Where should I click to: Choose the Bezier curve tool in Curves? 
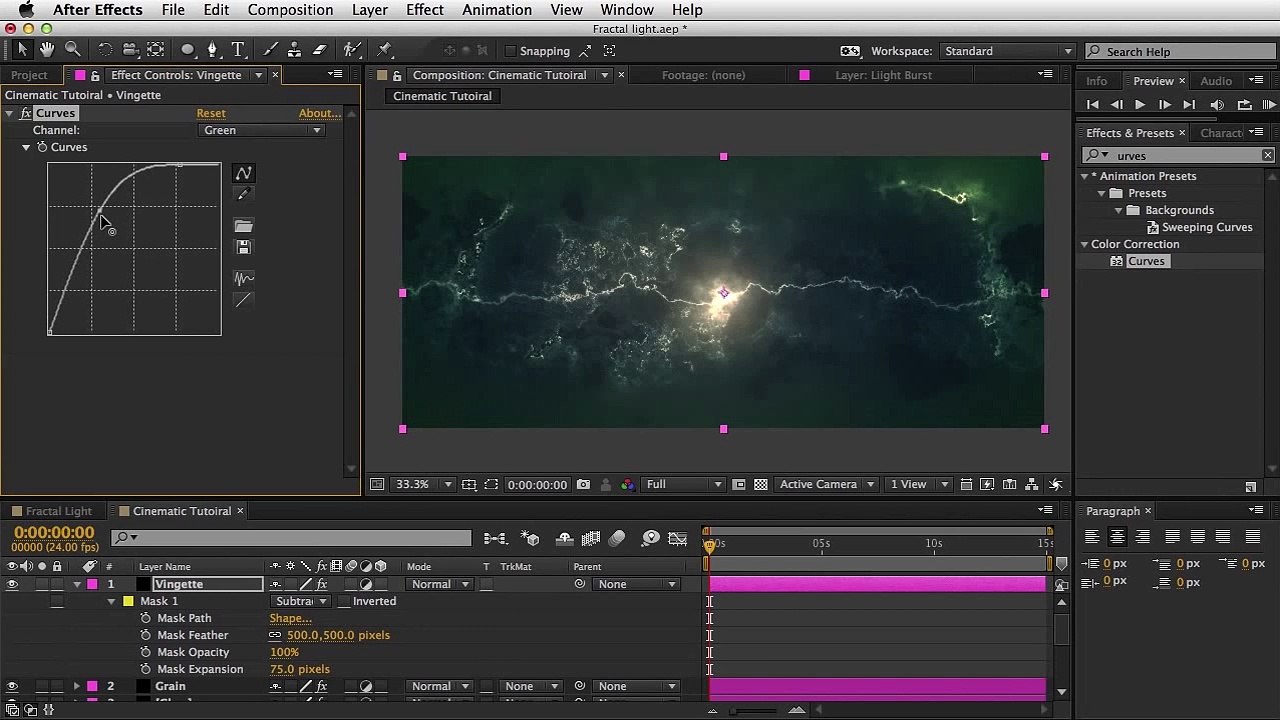pos(243,173)
